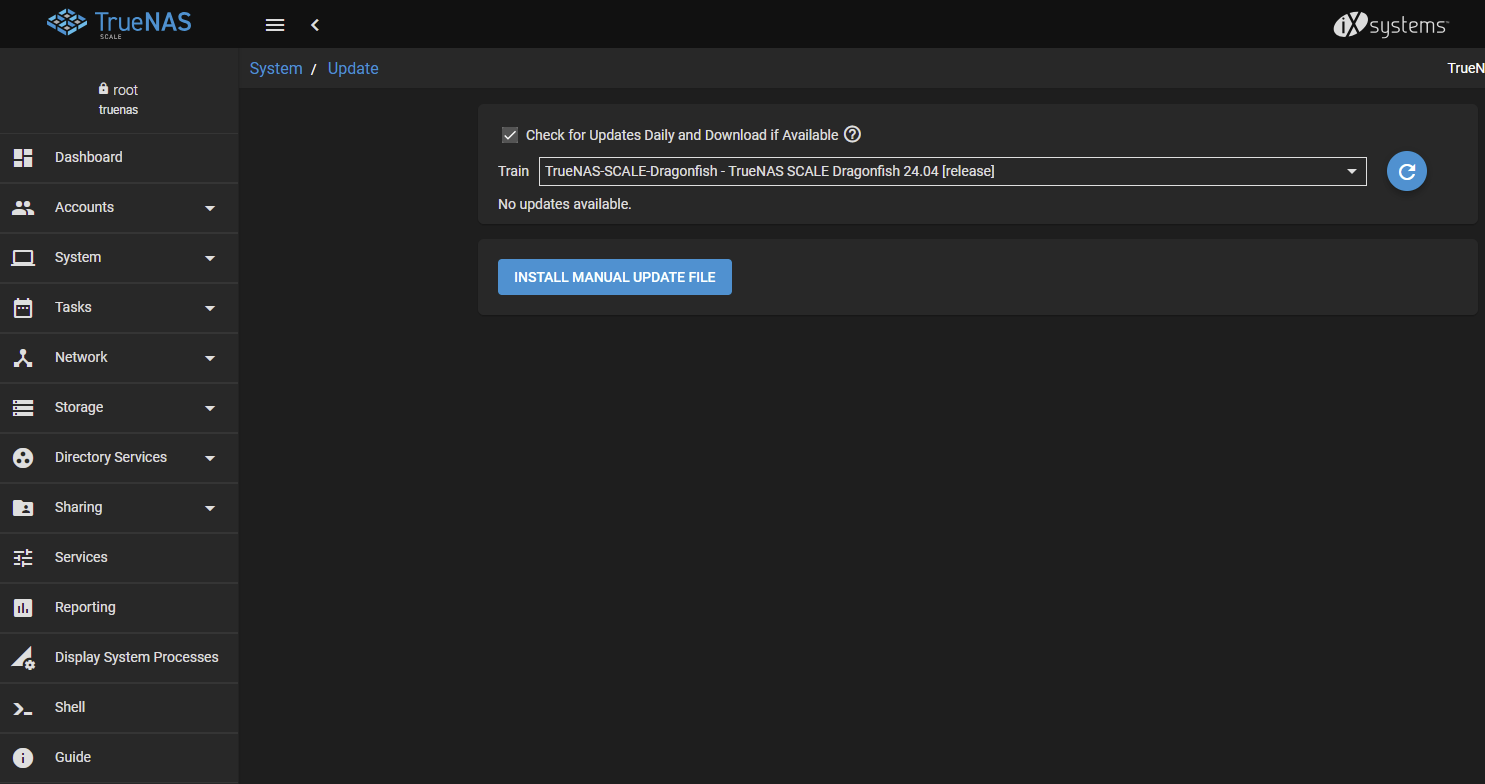Click Install Manual Update File button
Screen dimensions: 1485x784
tap(615, 277)
